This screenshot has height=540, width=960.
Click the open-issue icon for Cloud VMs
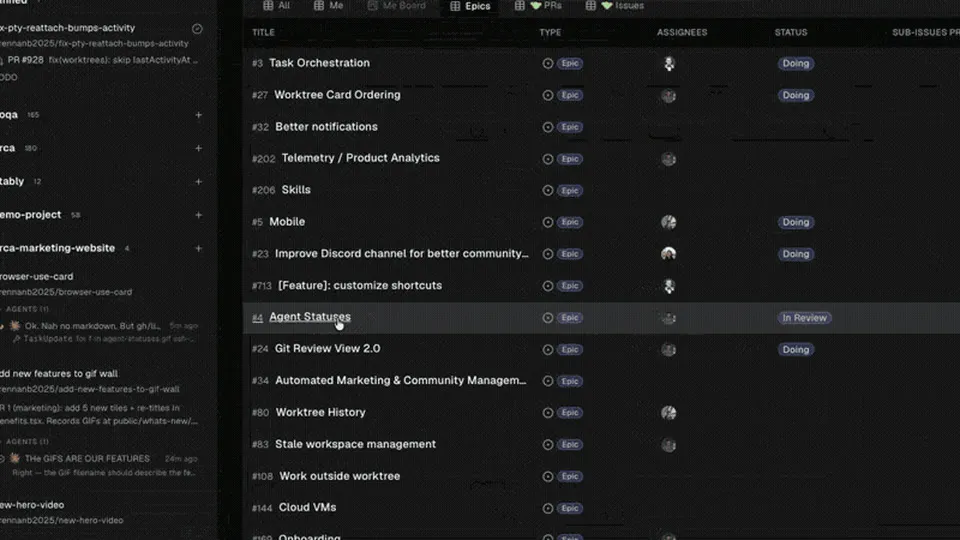(x=547, y=508)
